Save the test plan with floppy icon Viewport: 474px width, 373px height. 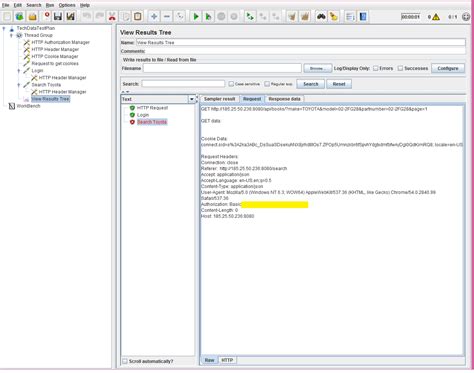[x=58, y=16]
